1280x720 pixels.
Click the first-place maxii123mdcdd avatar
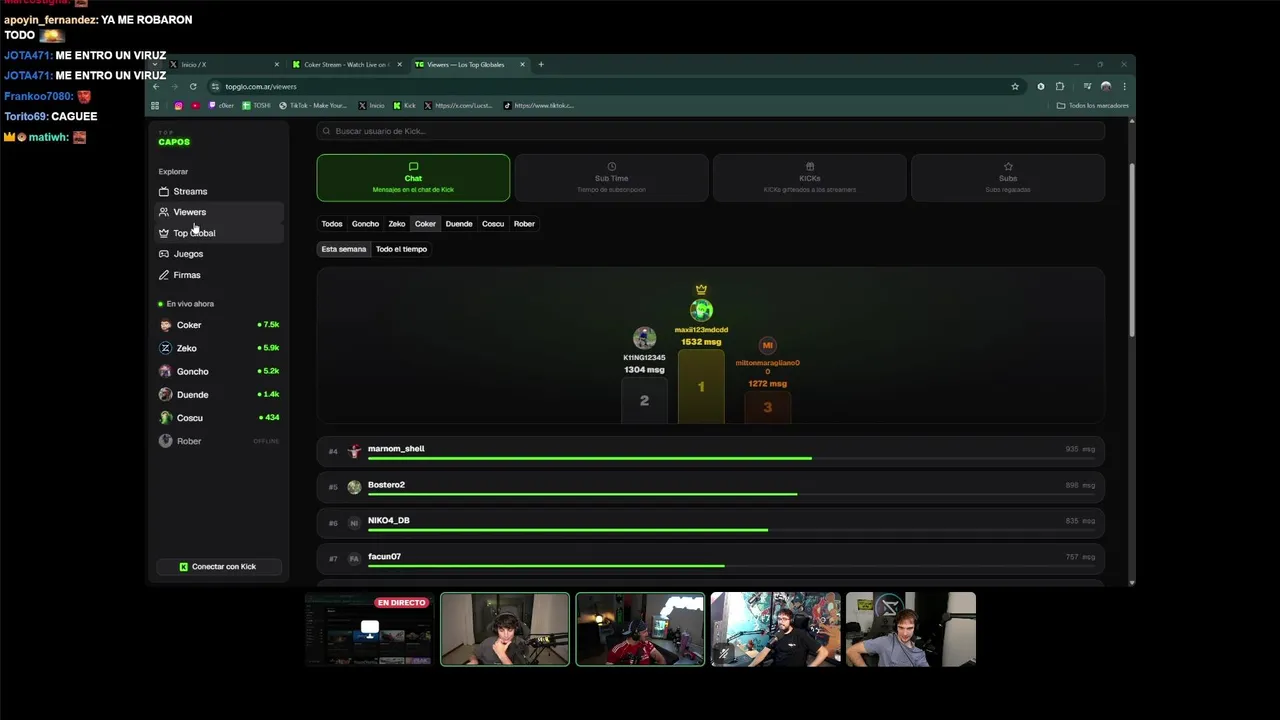[701, 310]
